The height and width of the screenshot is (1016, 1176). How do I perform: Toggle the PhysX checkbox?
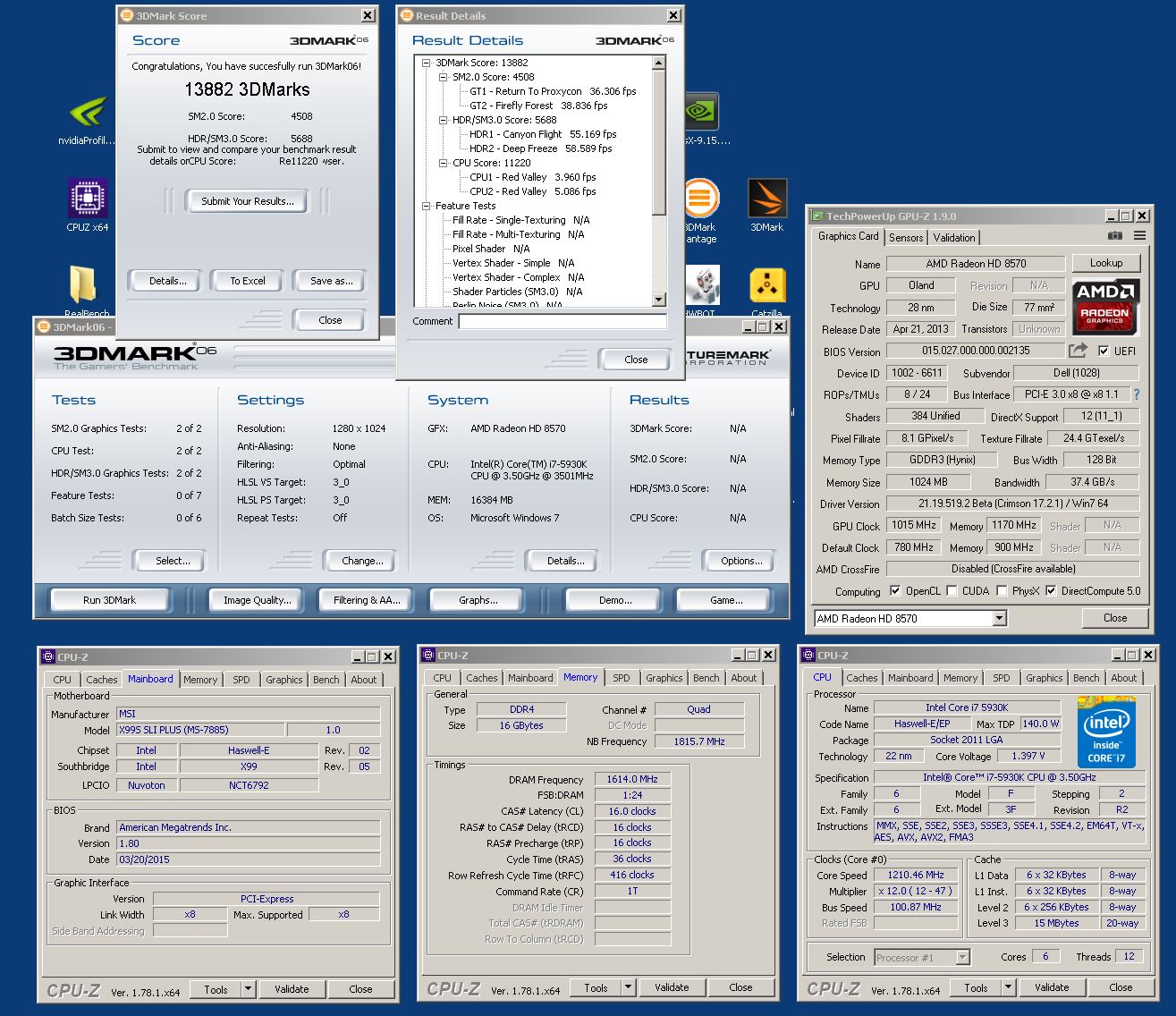[1002, 591]
